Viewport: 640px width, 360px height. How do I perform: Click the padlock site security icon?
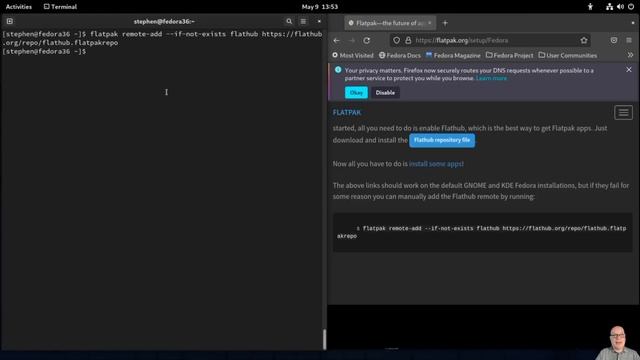click(x=408, y=40)
